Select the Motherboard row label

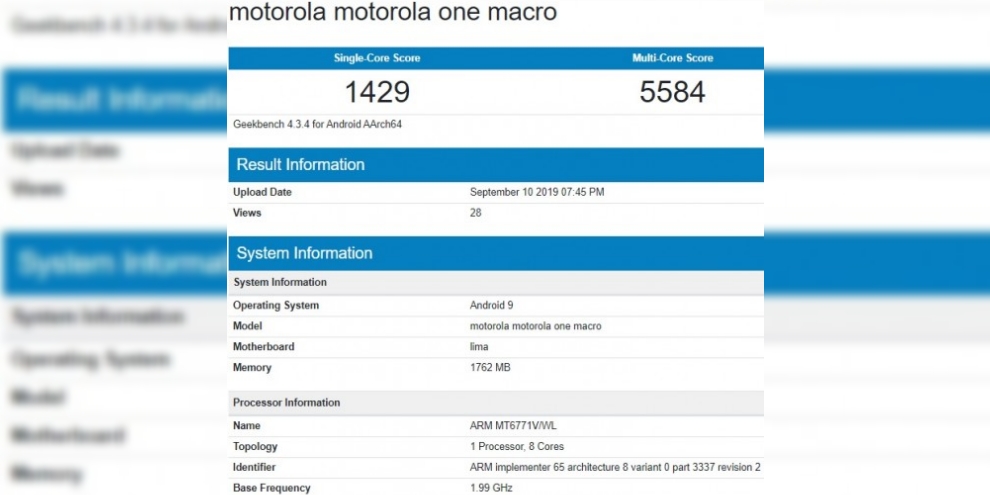coord(263,347)
